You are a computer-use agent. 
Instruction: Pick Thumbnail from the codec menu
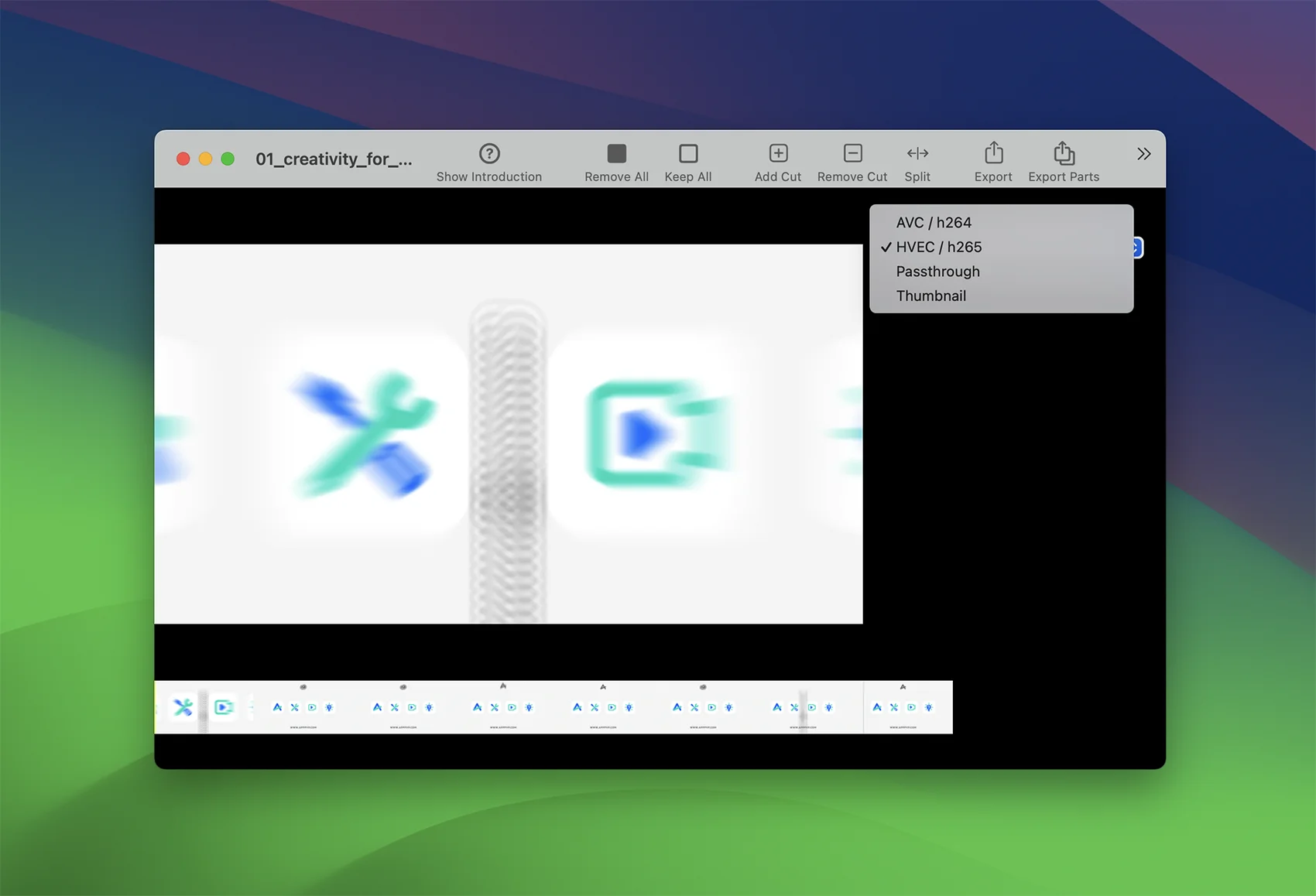(1001, 296)
